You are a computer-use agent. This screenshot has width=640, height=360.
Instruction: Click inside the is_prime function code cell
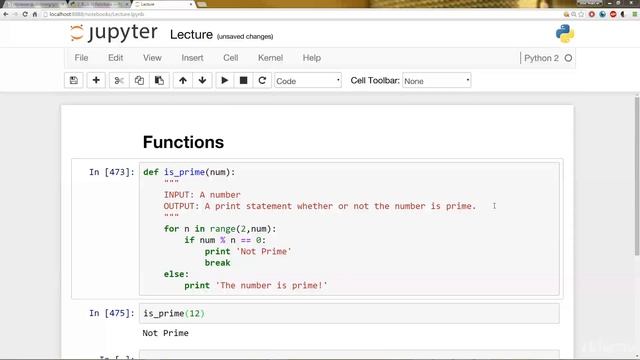click(x=349, y=229)
